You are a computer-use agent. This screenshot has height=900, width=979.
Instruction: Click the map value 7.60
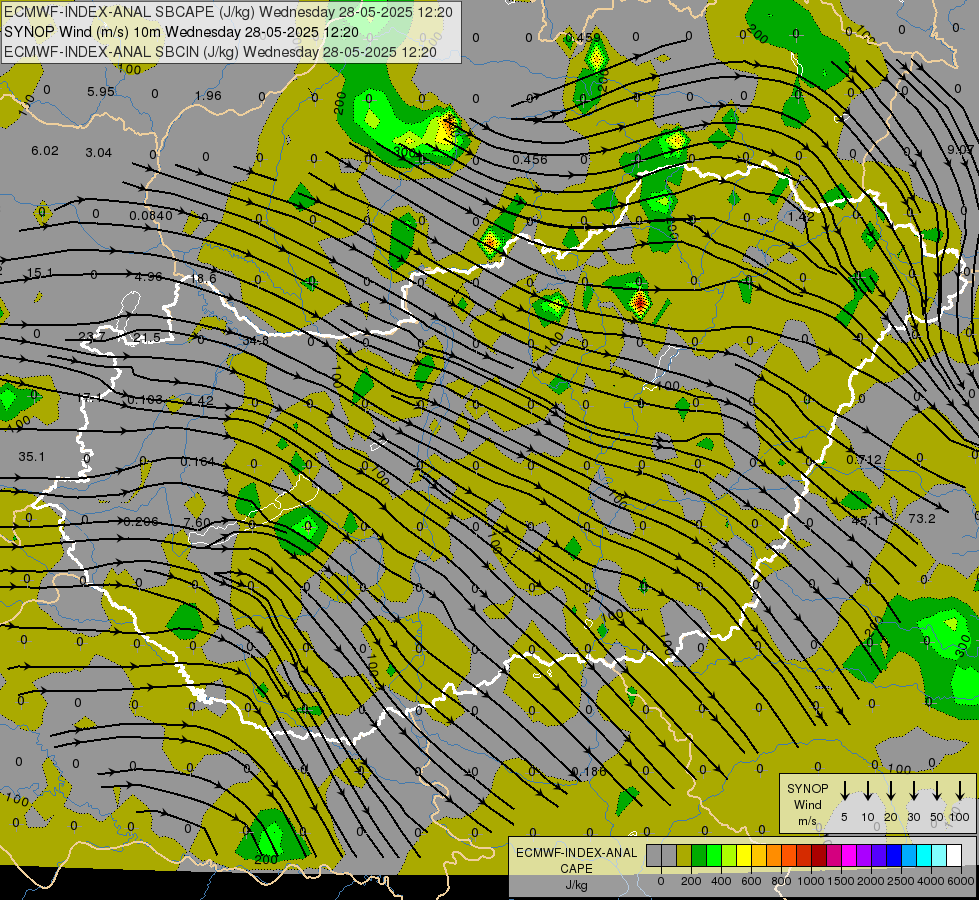197,522
